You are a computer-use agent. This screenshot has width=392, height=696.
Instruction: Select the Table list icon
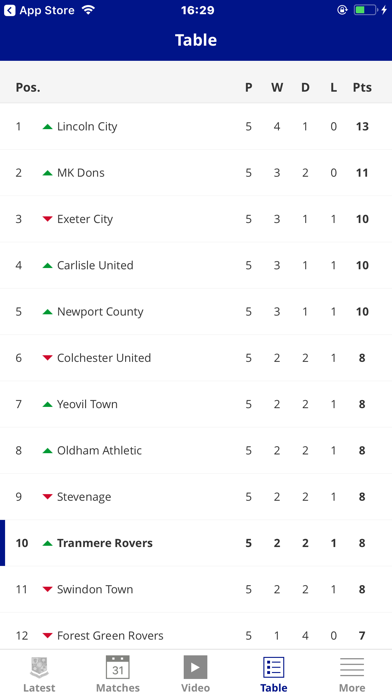273,667
